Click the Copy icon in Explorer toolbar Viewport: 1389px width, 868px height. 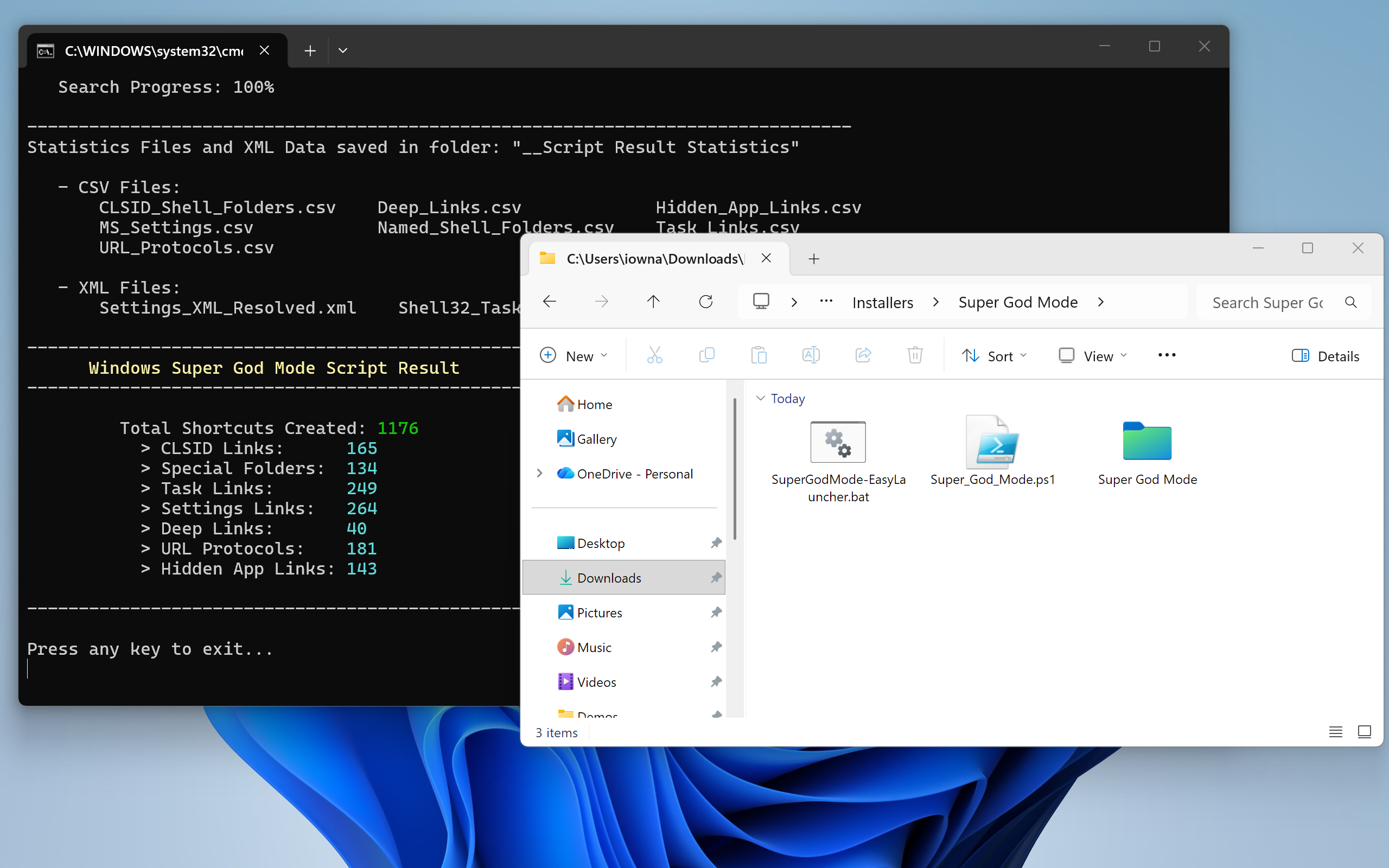point(706,355)
